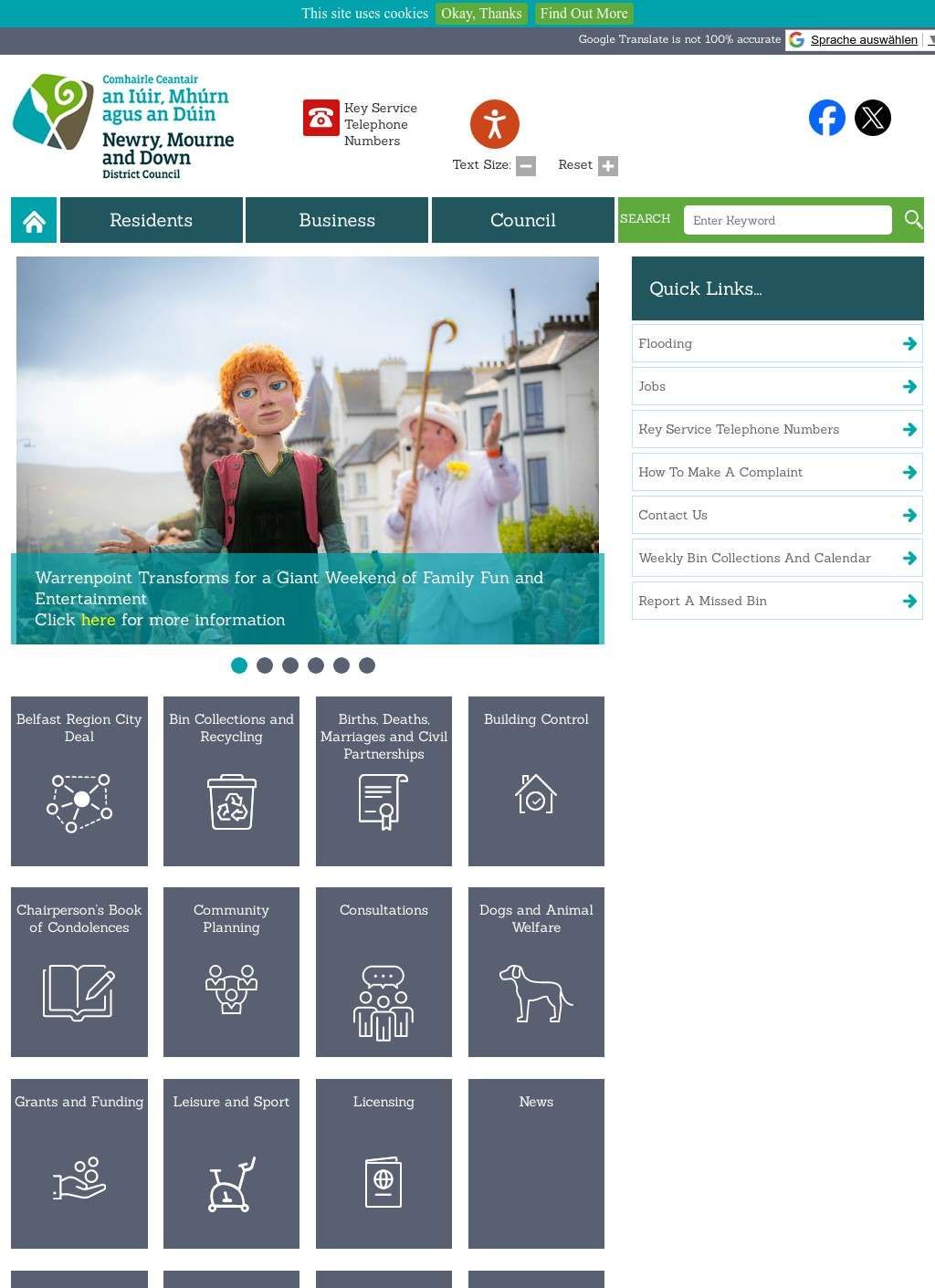Select the last carousel slide dot

point(367,665)
